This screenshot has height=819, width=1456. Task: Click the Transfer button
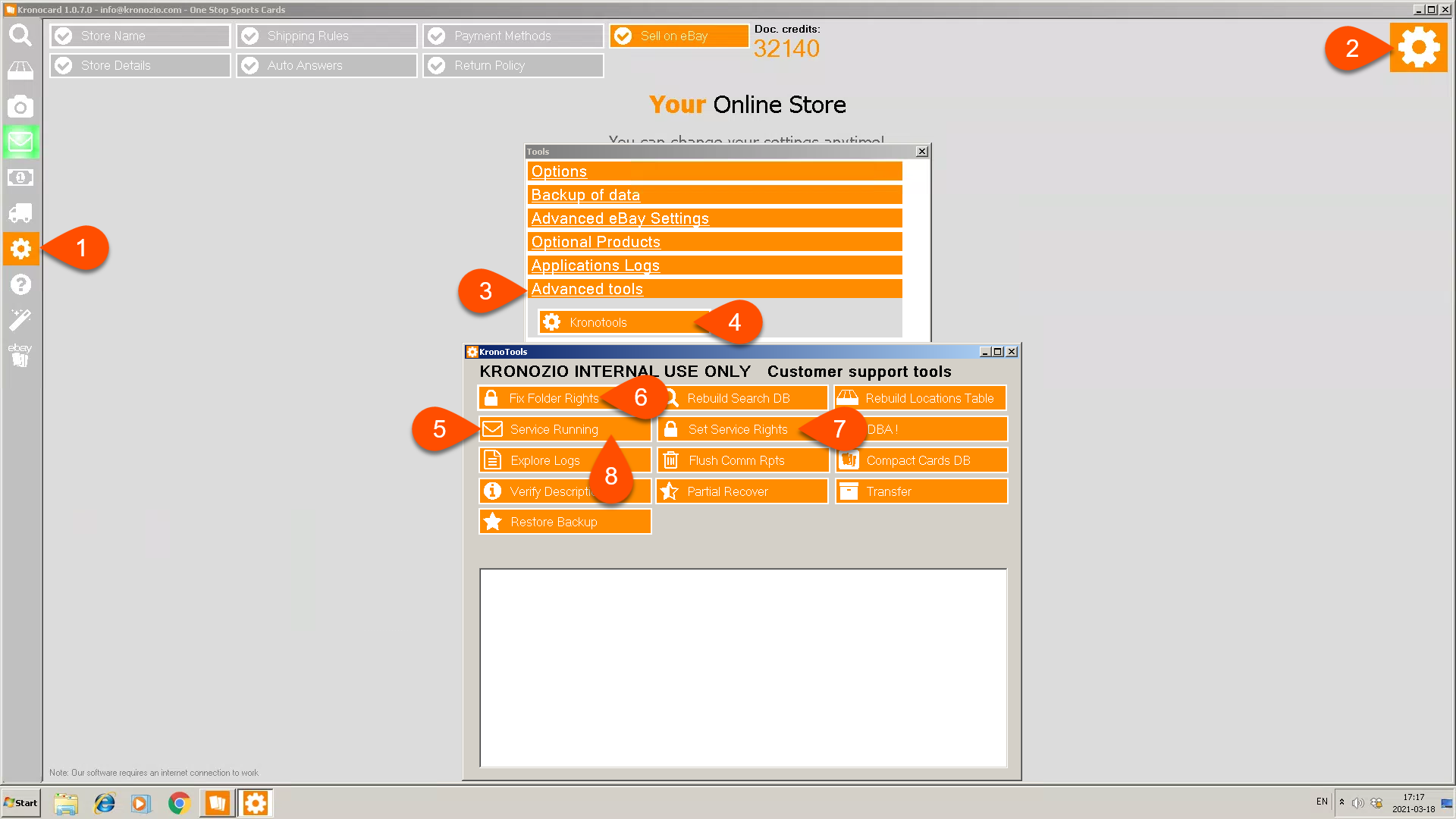coord(921,491)
